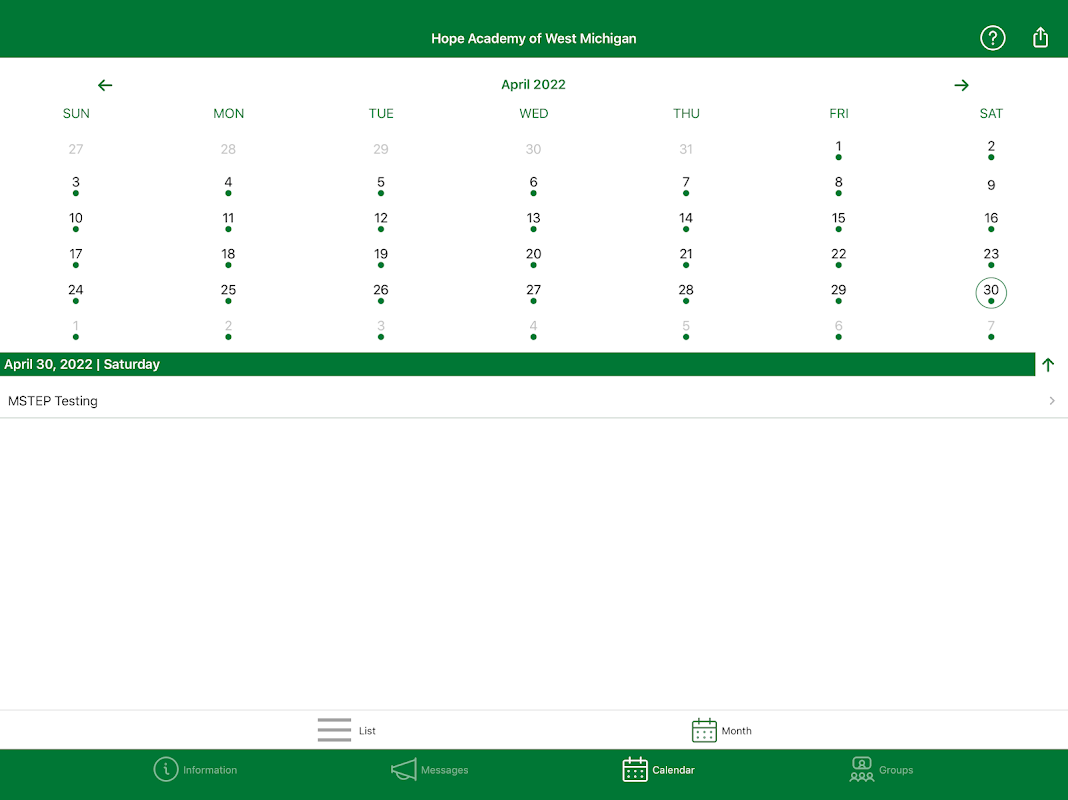Viewport: 1068px width, 800px height.
Task: Select April 14 on the calendar
Action: point(686,221)
